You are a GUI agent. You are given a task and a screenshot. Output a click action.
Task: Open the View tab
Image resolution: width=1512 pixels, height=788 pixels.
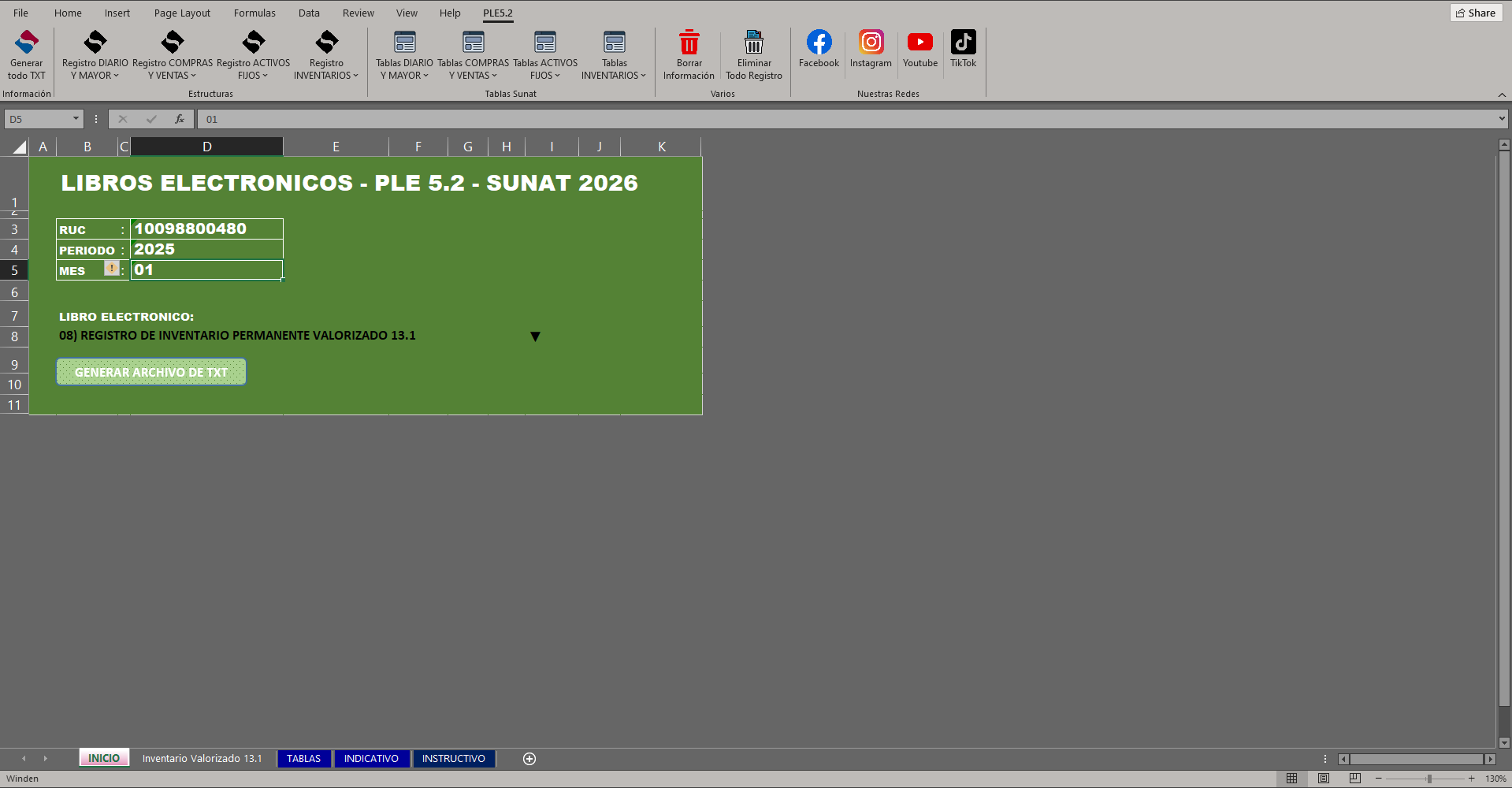click(x=407, y=13)
